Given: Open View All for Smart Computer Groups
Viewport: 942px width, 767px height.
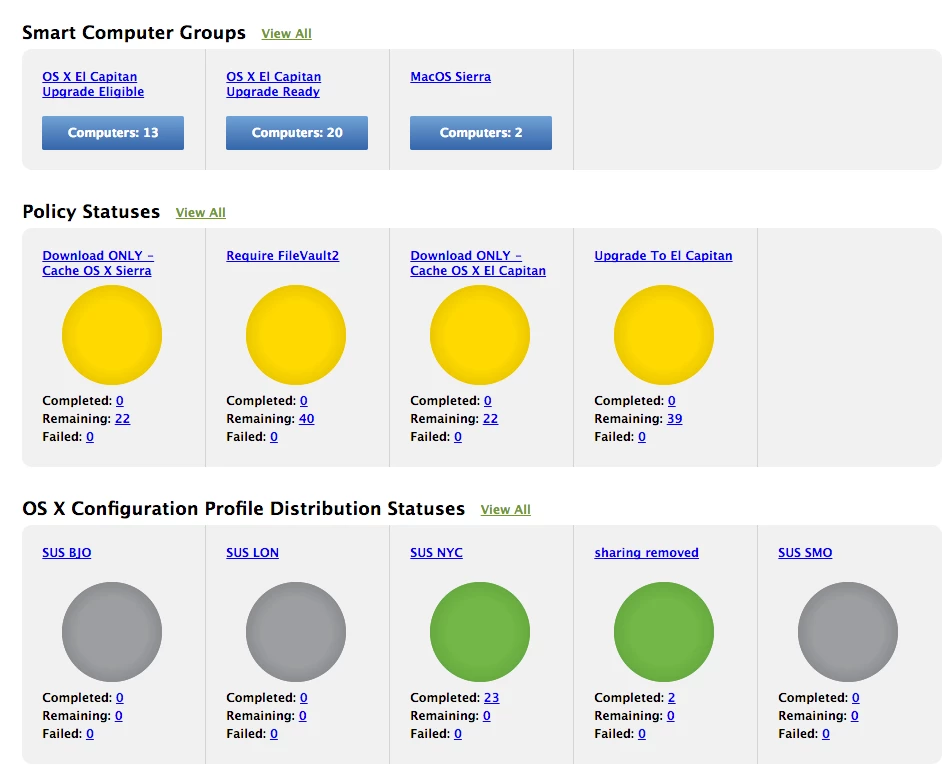Looking at the screenshot, I should tap(287, 34).
